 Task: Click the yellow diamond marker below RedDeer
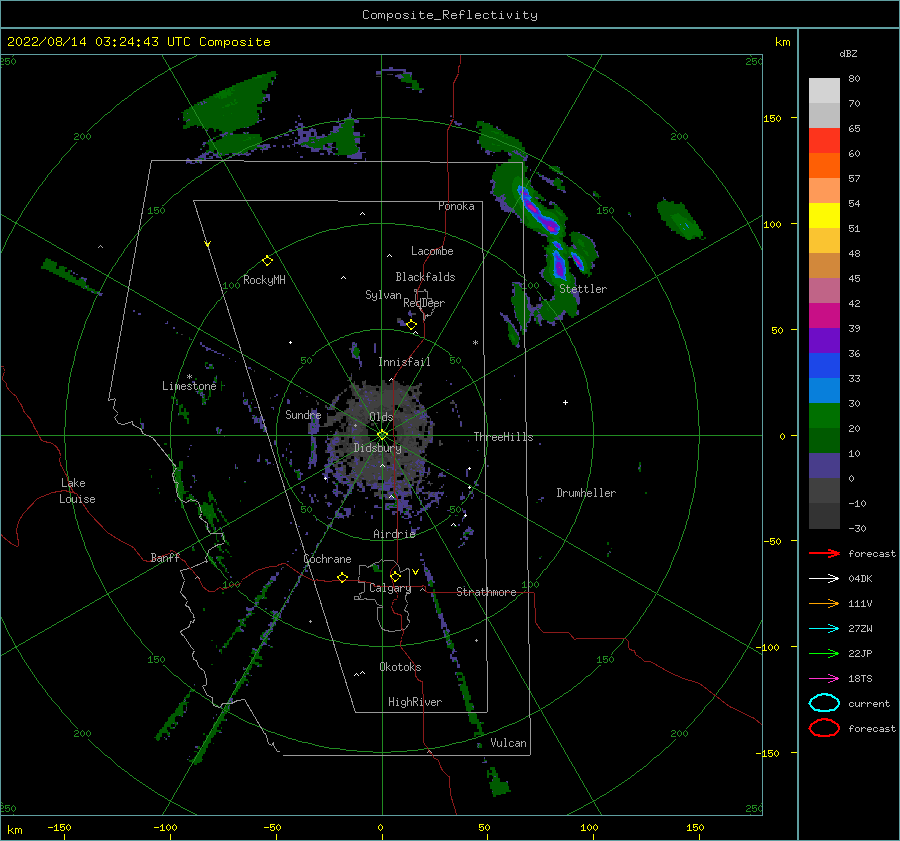click(412, 325)
